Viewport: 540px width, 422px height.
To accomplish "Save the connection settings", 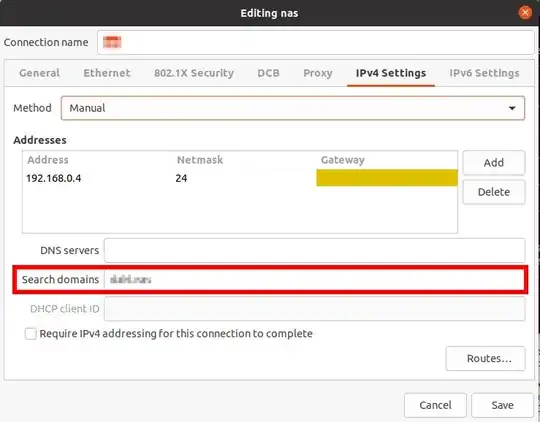I will 502,405.
